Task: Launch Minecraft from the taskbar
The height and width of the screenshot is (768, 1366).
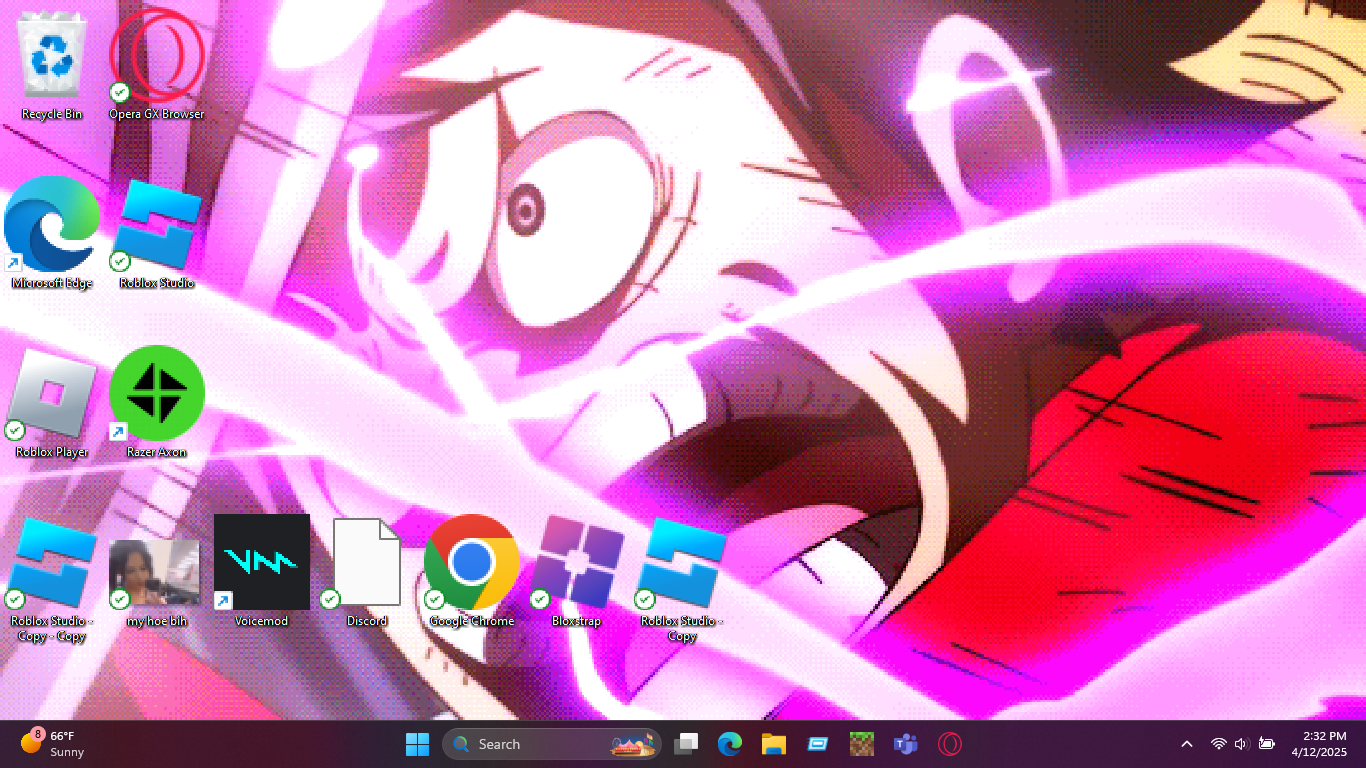Action: [x=862, y=744]
